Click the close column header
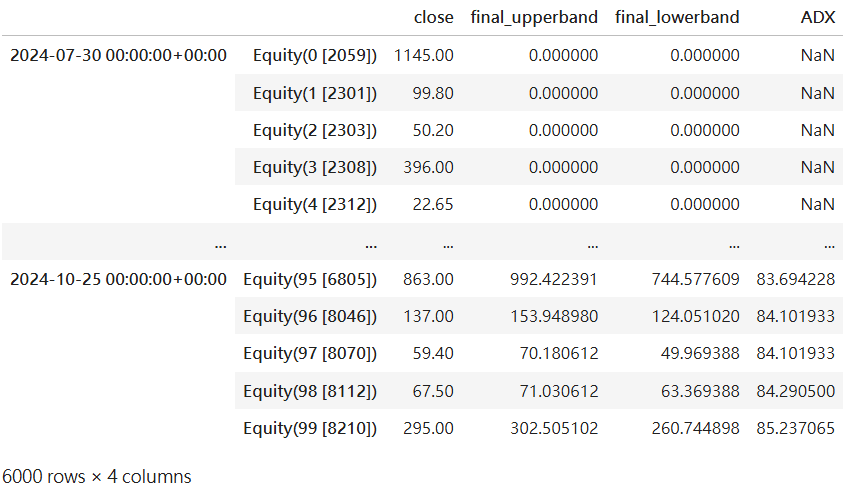 433,17
